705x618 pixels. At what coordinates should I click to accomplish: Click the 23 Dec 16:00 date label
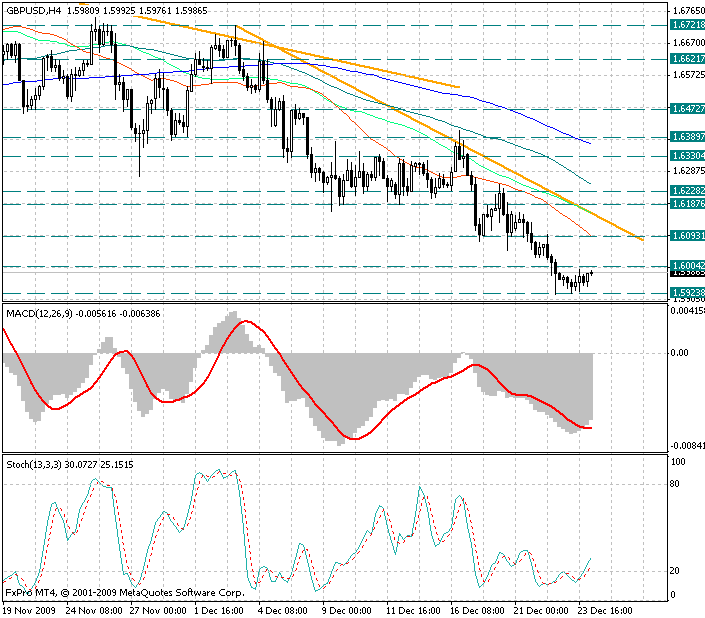click(x=605, y=611)
